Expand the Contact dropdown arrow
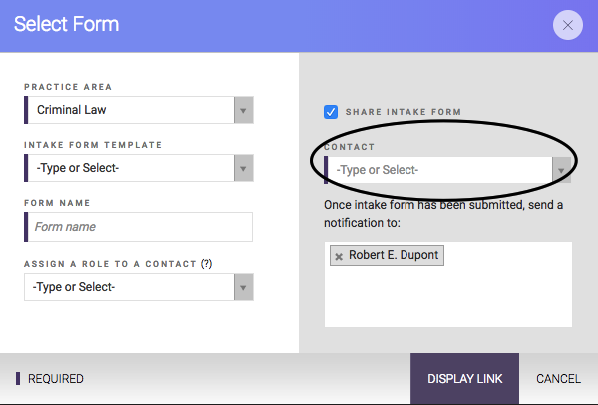Screen dimensions: 598x405 pos(561,170)
